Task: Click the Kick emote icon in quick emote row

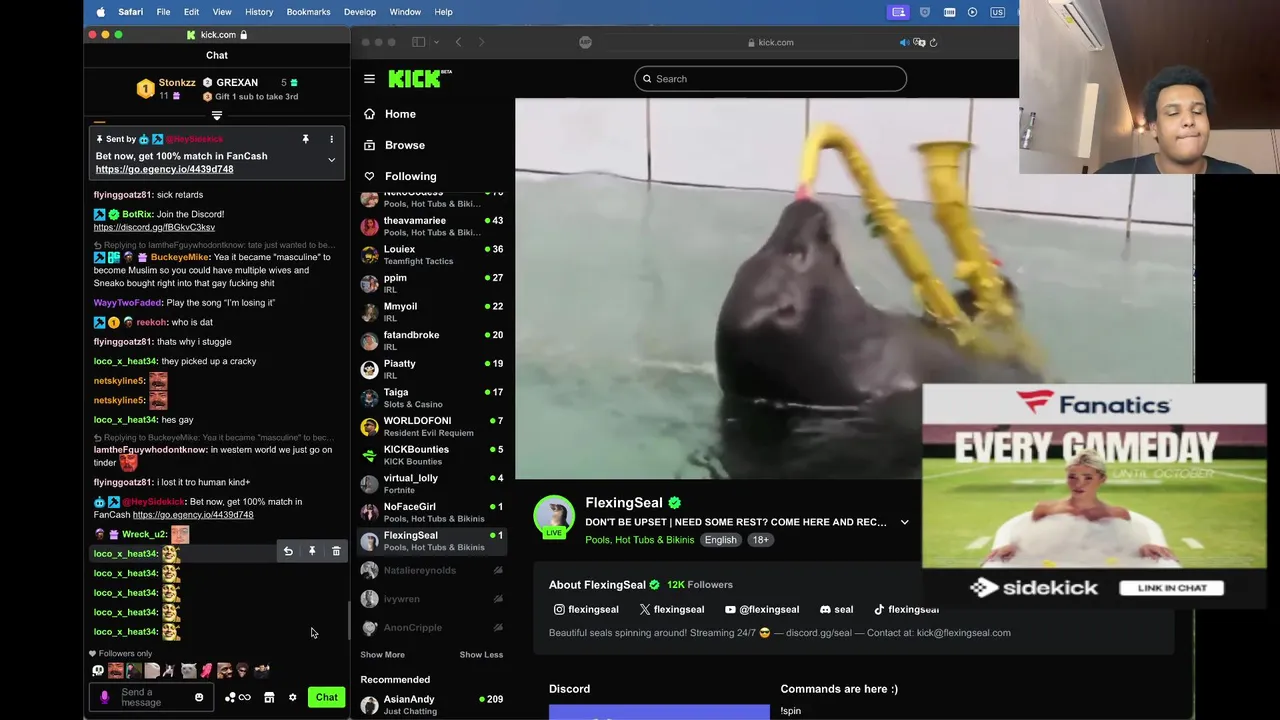Action: coord(98,671)
